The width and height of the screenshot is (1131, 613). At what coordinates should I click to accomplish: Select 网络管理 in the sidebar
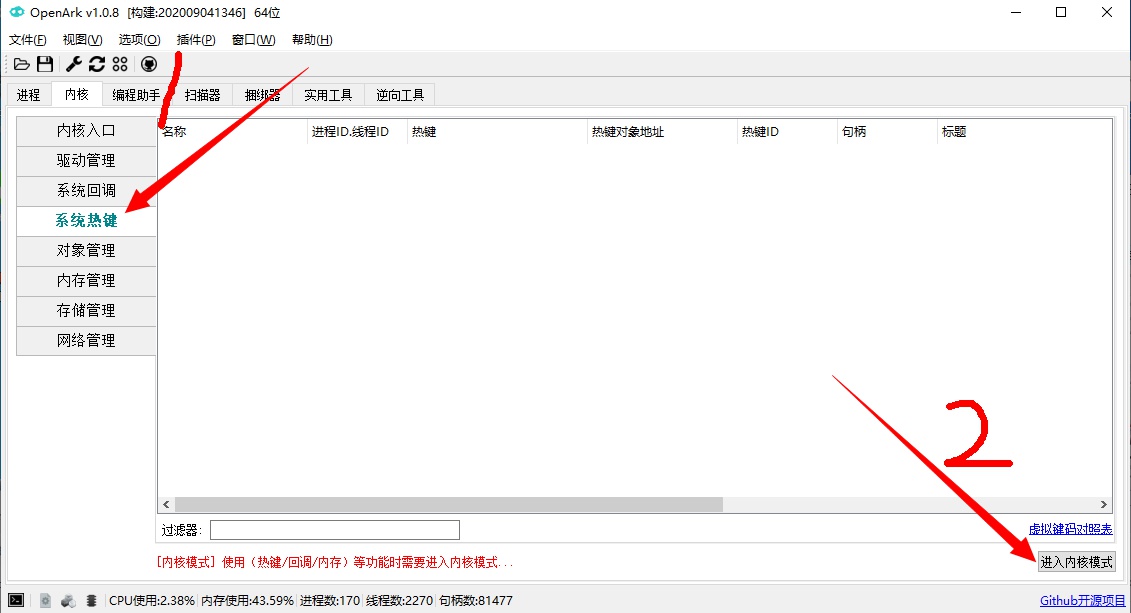click(86, 340)
